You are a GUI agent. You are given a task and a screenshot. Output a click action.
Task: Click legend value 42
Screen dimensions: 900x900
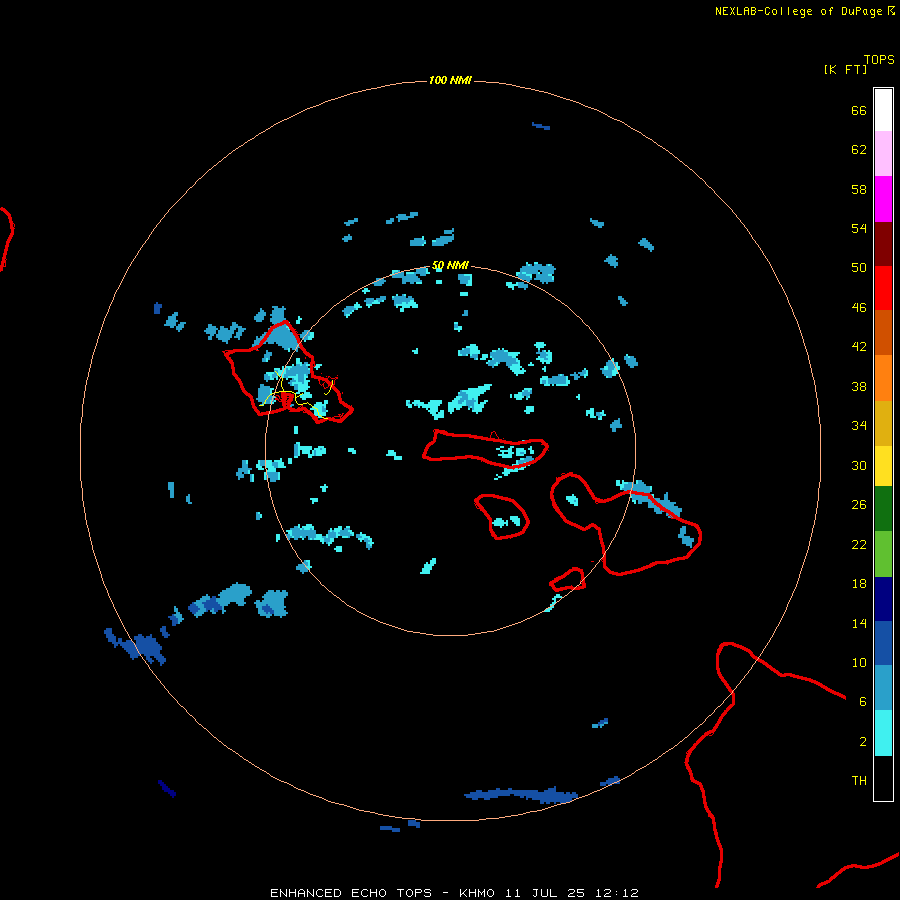(x=859, y=347)
